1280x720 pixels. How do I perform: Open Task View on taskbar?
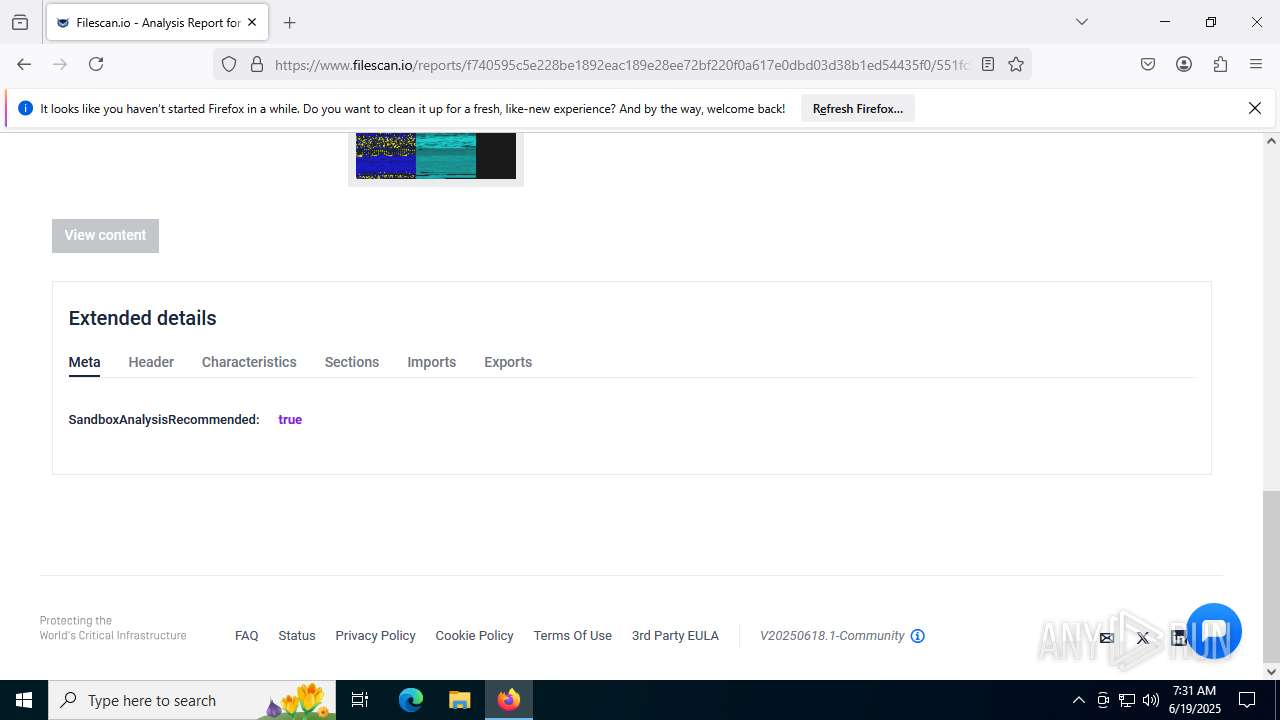point(360,700)
